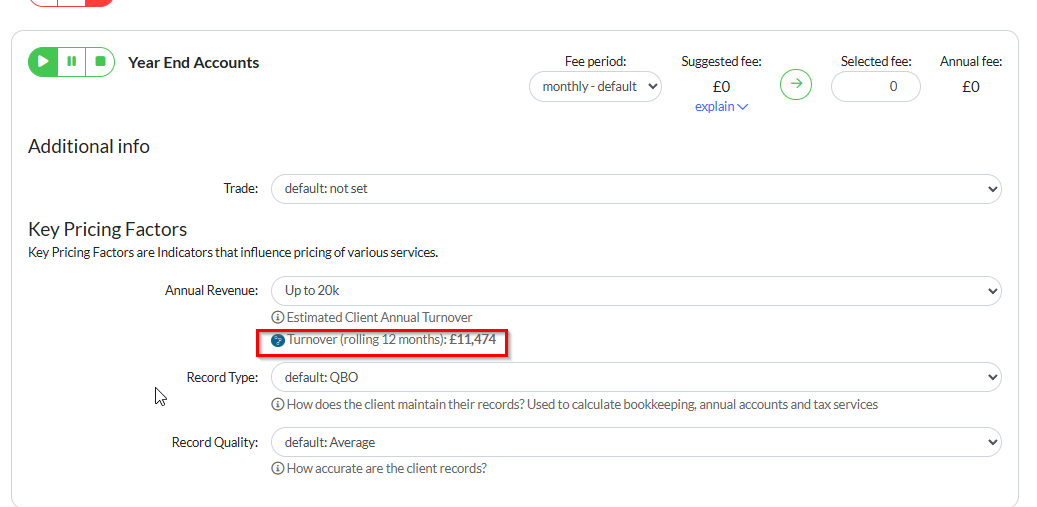This screenshot has width=1037, height=507.
Task: Click into the Selected fee input field
Action: coord(875,87)
